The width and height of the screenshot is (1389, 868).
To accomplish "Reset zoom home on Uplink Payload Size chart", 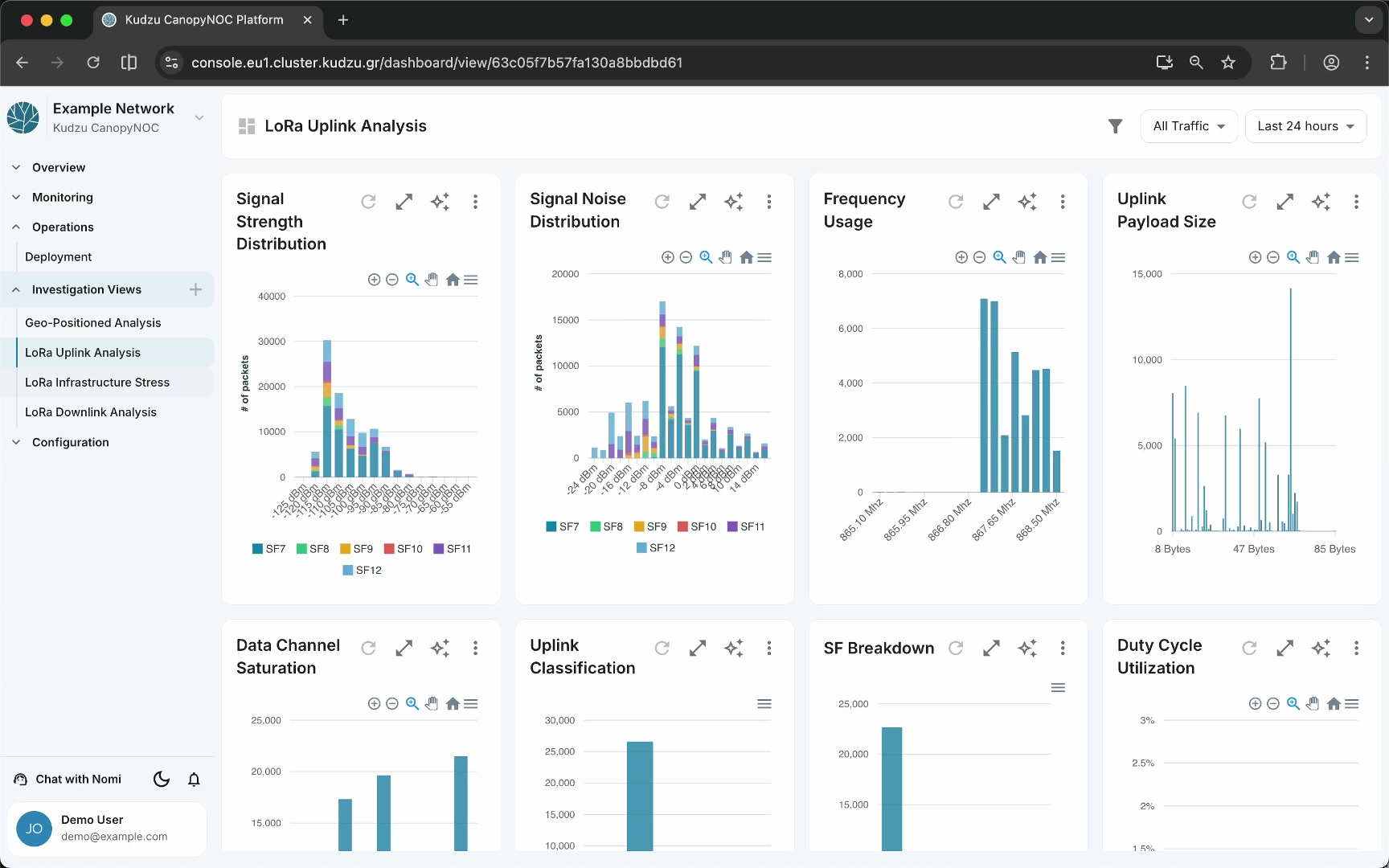I will [x=1334, y=257].
